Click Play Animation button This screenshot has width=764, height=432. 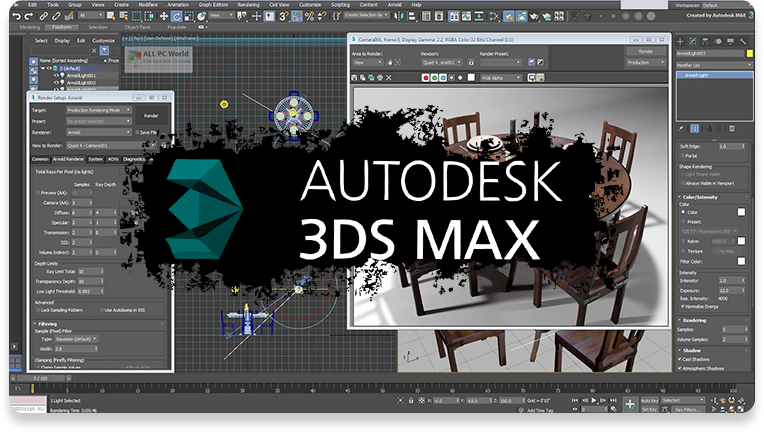(x=594, y=400)
